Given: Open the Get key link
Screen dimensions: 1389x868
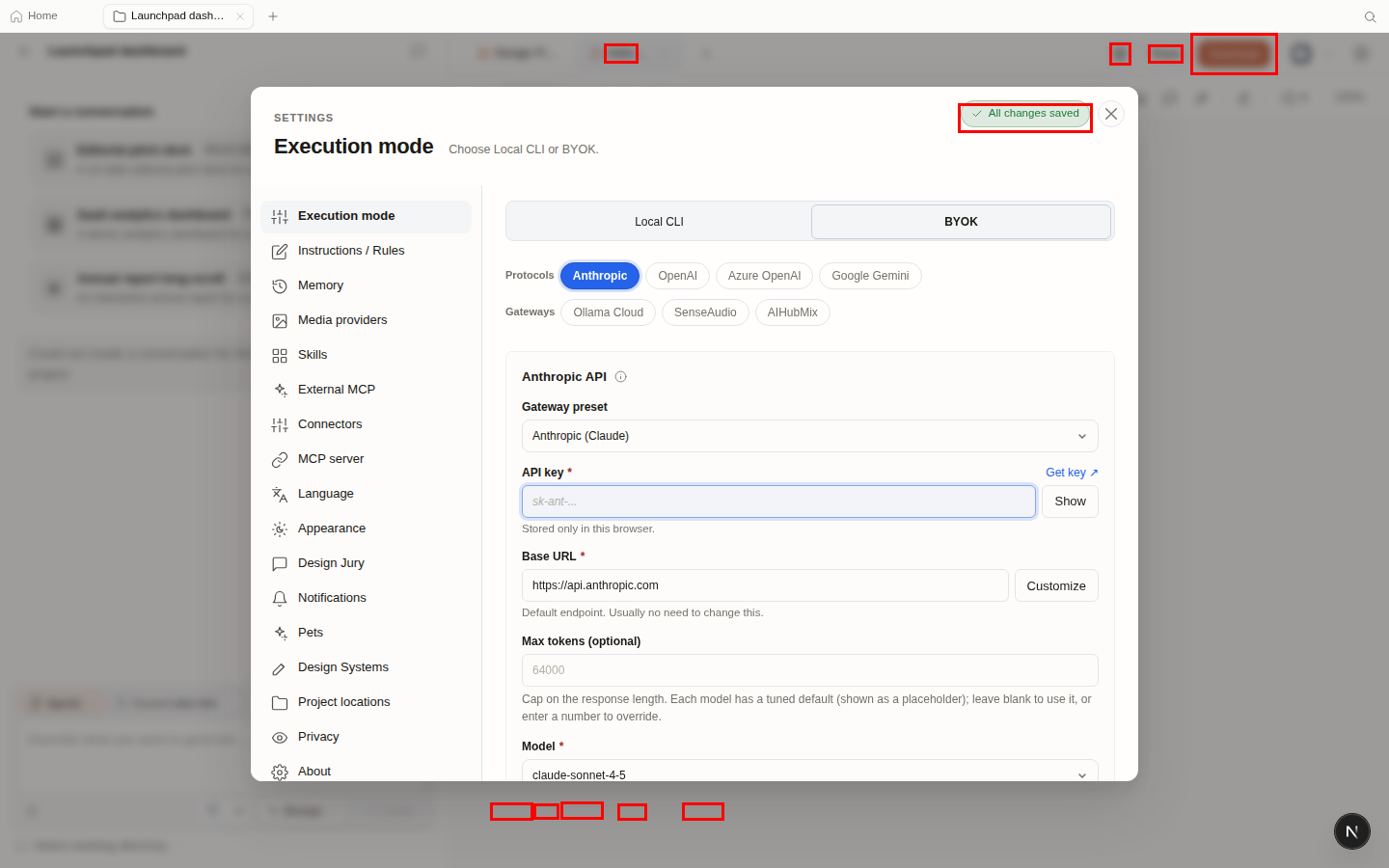Looking at the screenshot, I should (1072, 473).
